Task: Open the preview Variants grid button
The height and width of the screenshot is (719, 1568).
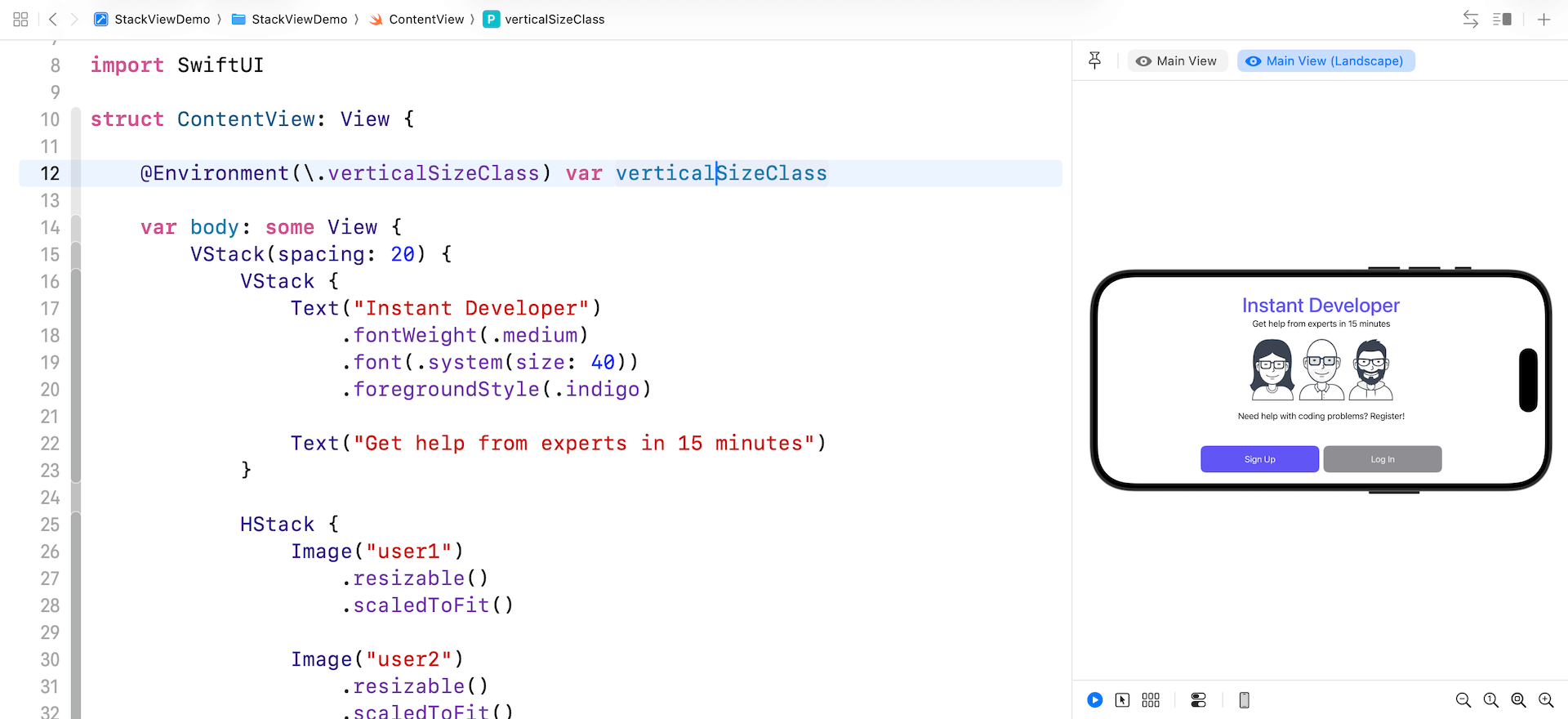Action: [1151, 700]
